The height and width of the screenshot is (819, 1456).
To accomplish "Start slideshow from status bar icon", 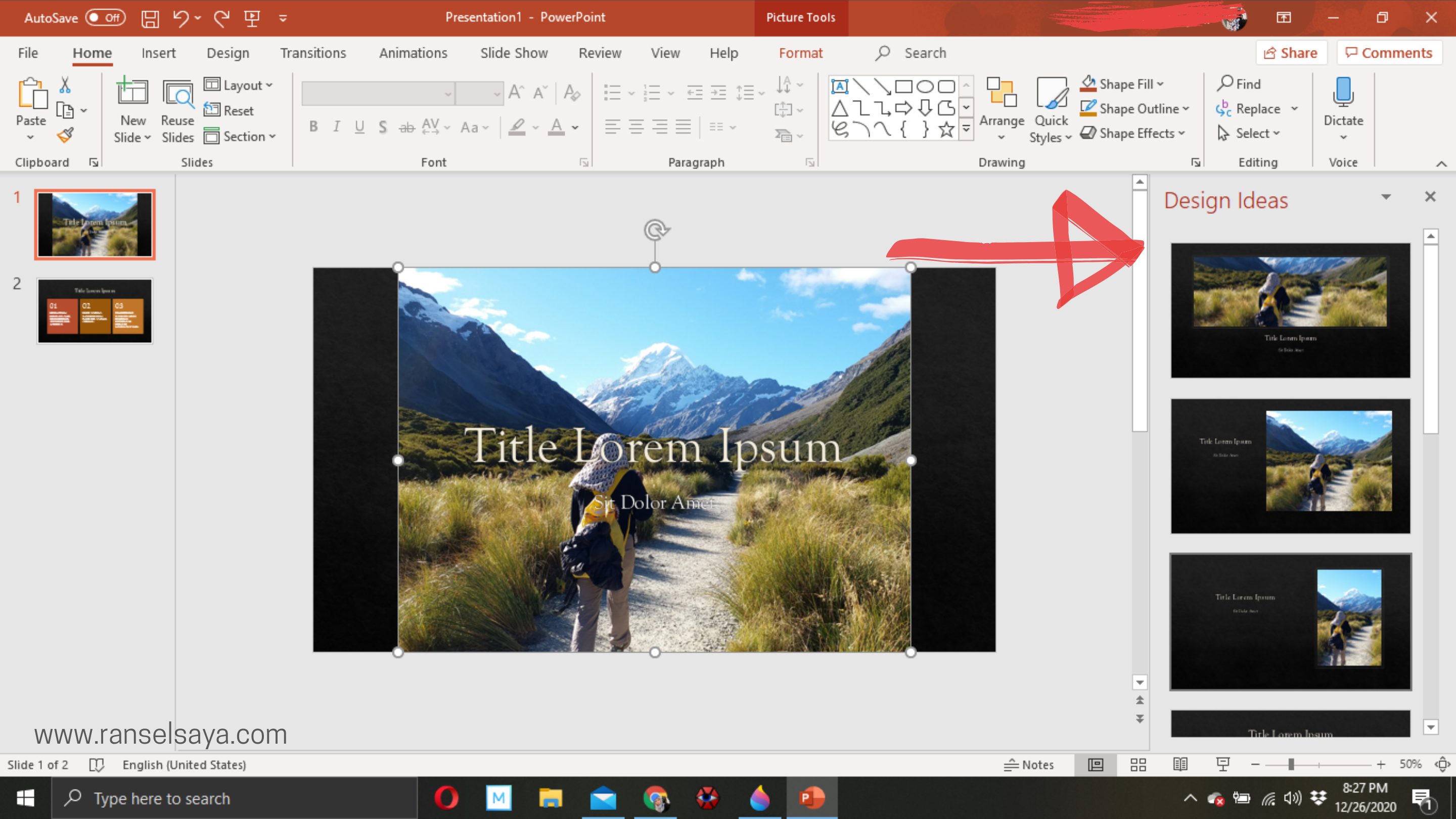I will pos(1222,765).
